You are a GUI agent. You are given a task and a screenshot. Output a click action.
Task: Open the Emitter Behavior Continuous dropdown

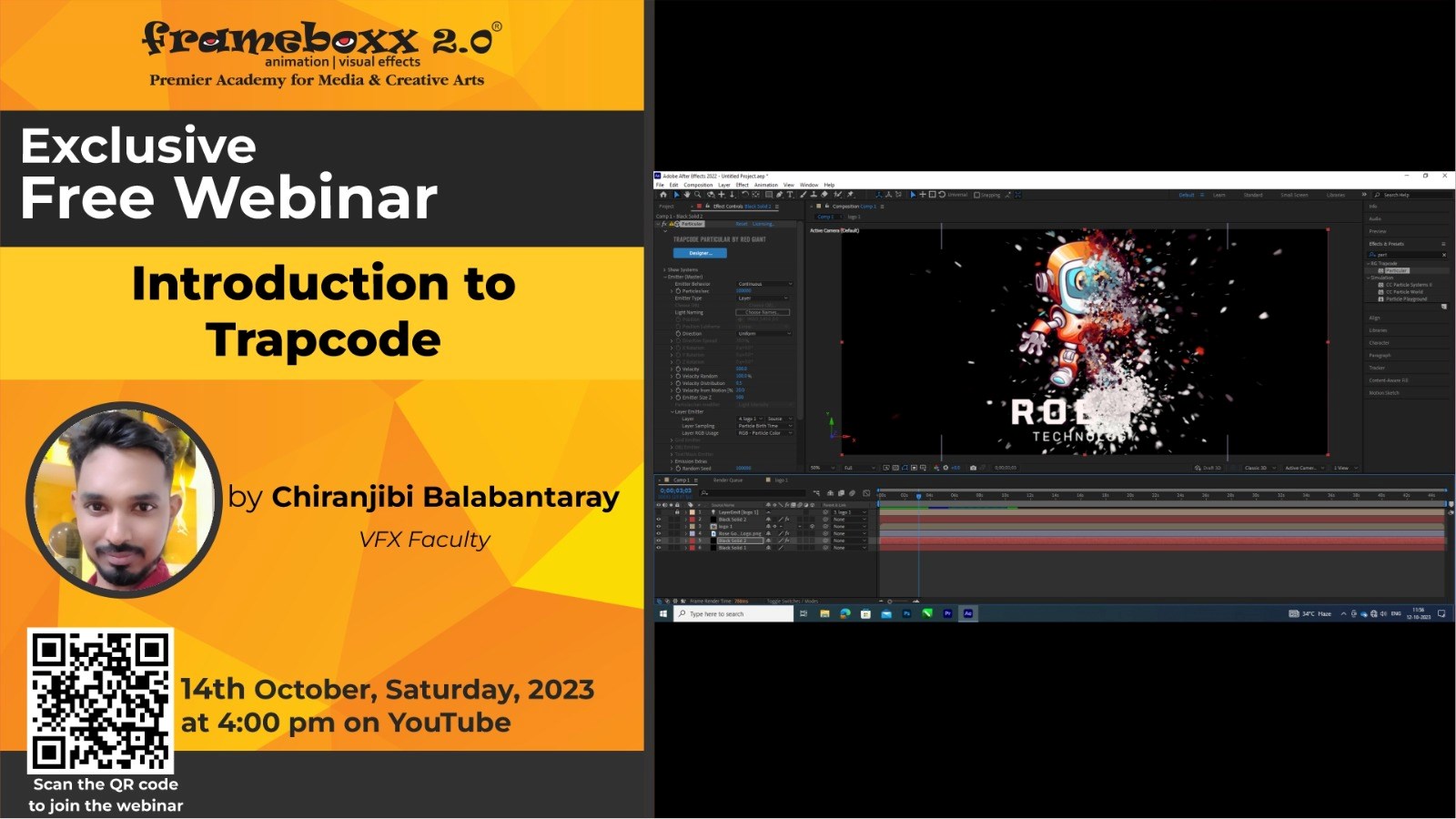pos(763,284)
